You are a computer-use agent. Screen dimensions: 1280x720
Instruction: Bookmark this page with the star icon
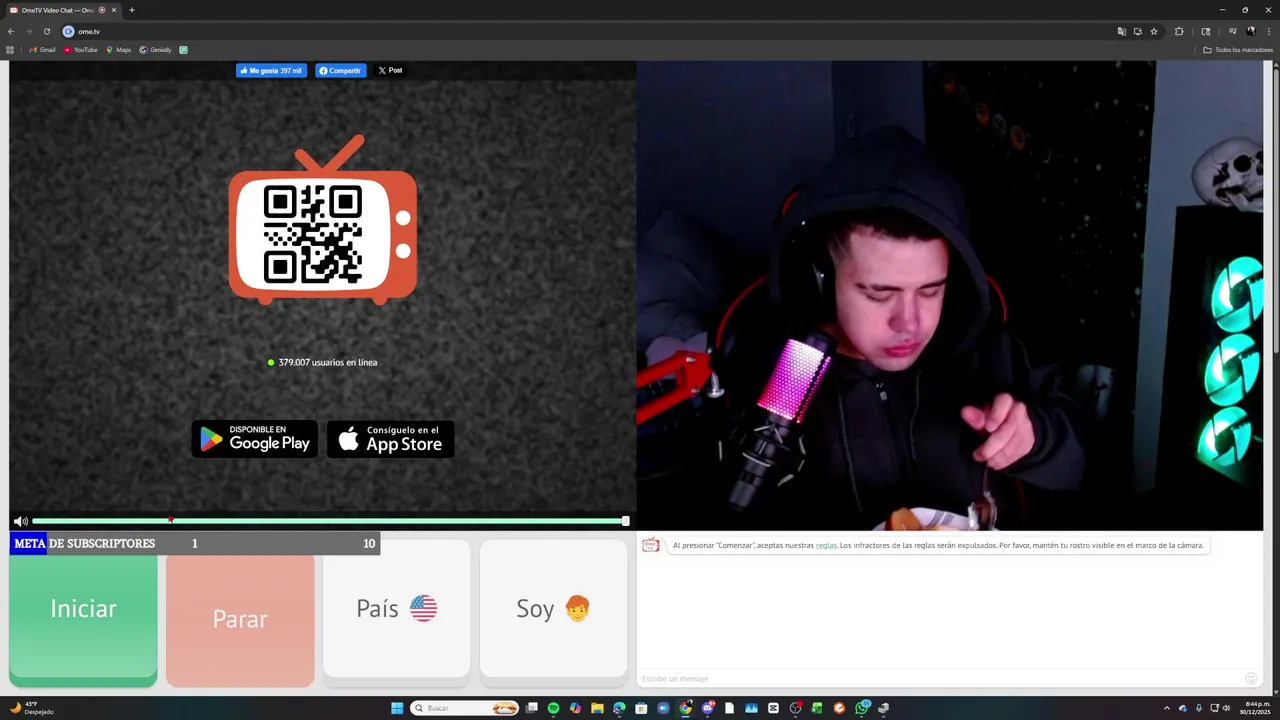pos(1154,31)
